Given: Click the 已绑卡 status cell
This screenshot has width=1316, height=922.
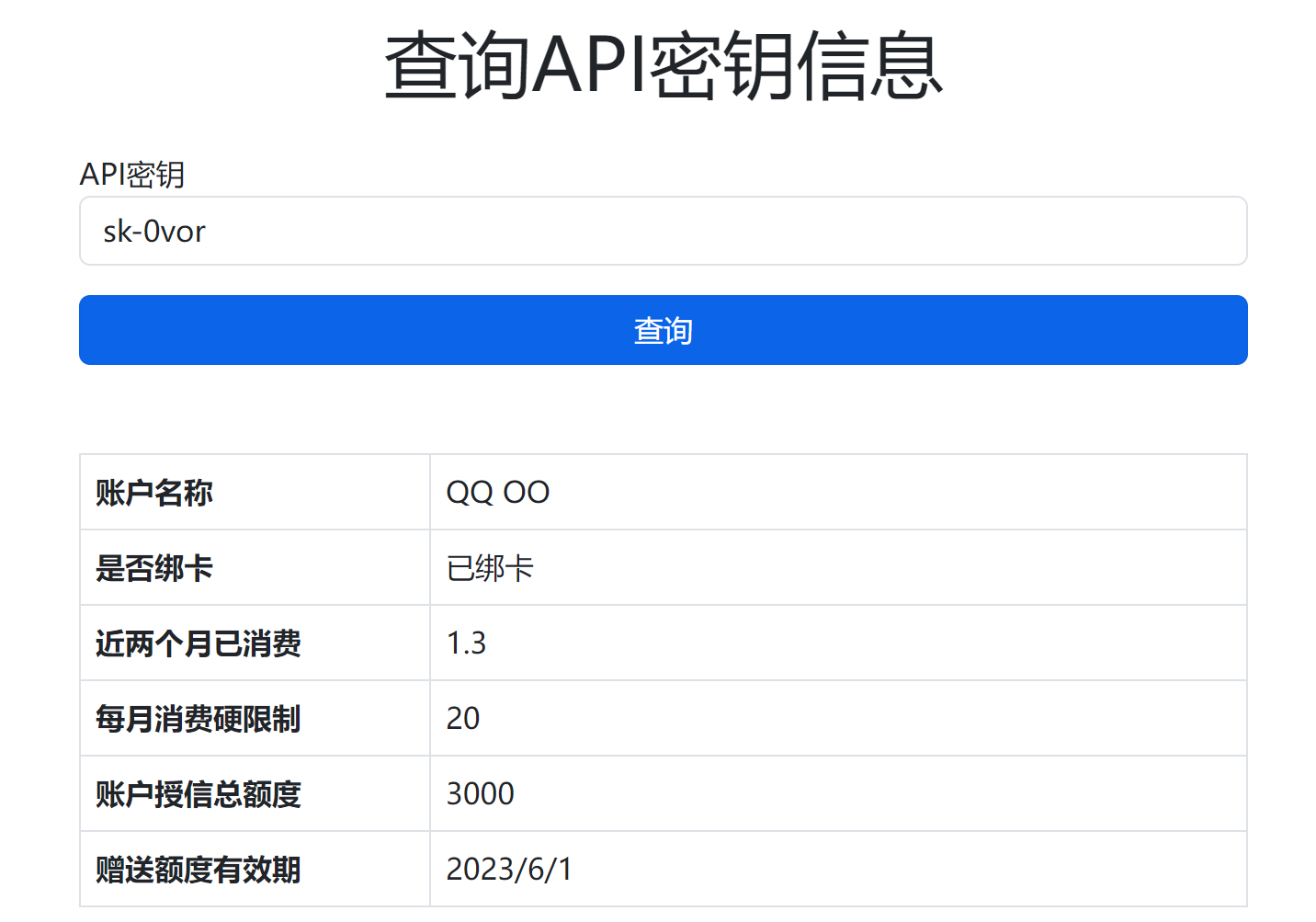Looking at the screenshot, I should point(490,567).
